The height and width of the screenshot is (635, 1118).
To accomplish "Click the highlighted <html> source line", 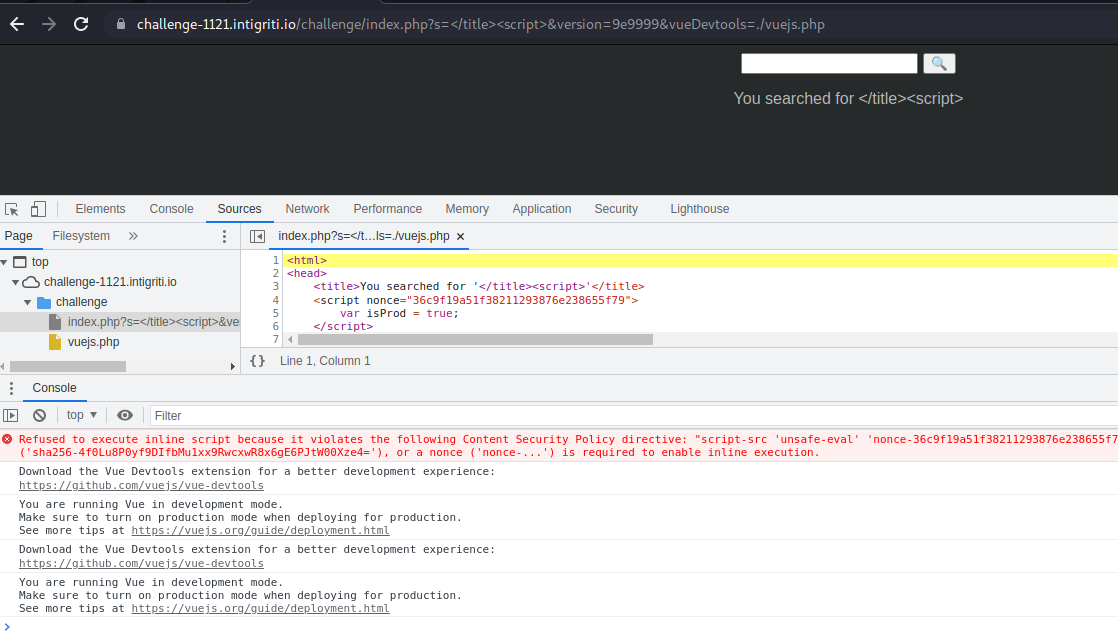I will point(701,260).
